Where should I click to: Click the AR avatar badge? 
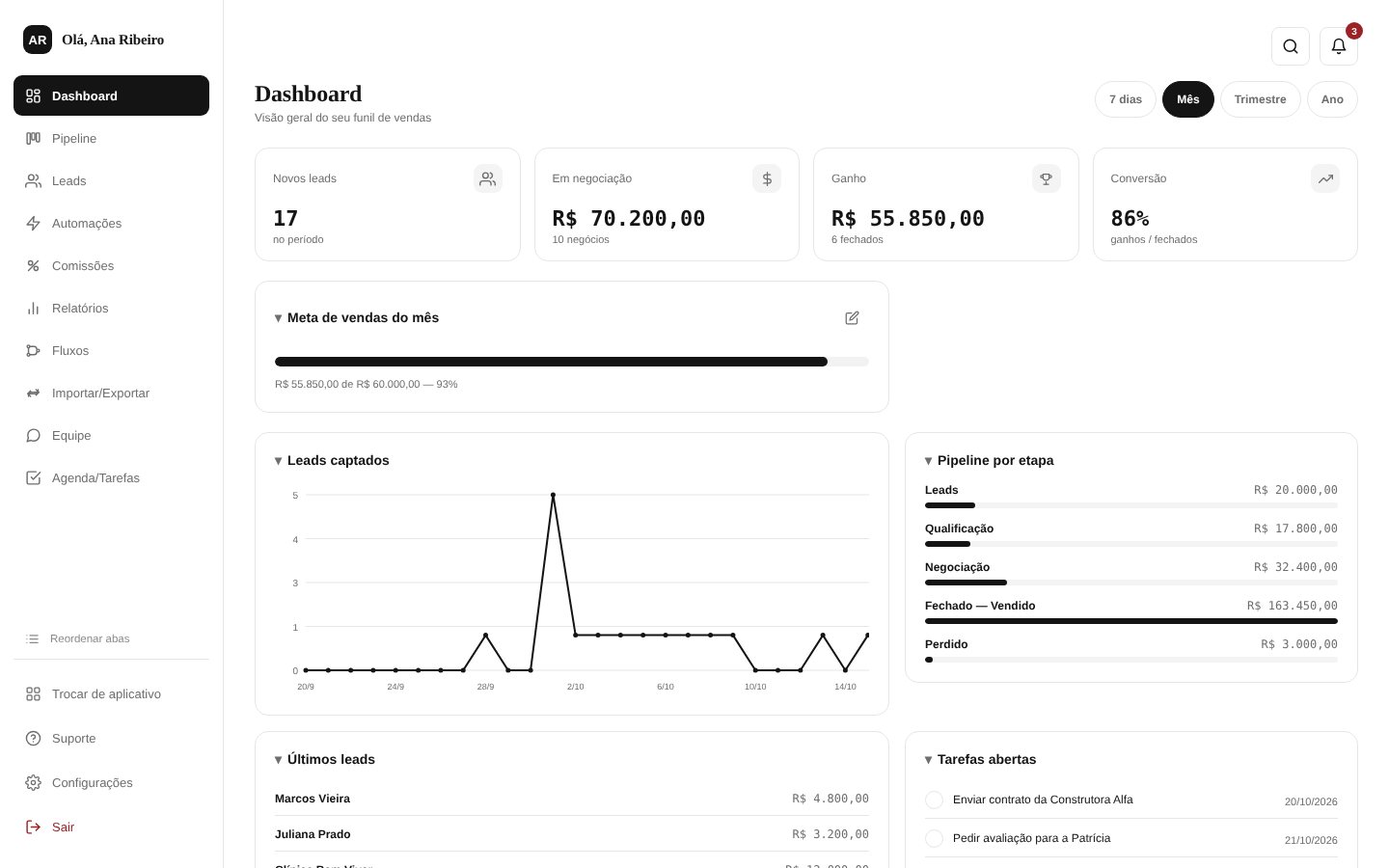pyautogui.click(x=38, y=40)
